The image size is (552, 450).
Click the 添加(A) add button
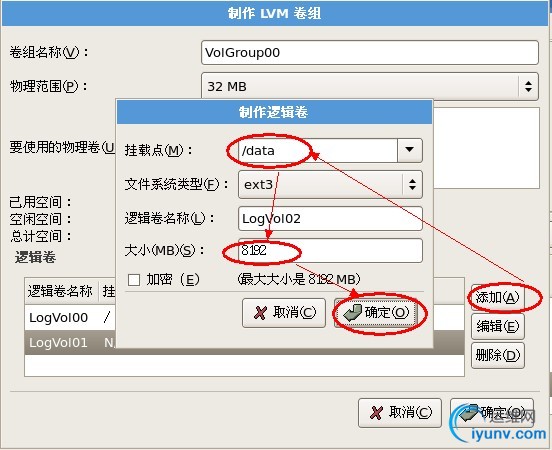pyautogui.click(x=497, y=298)
